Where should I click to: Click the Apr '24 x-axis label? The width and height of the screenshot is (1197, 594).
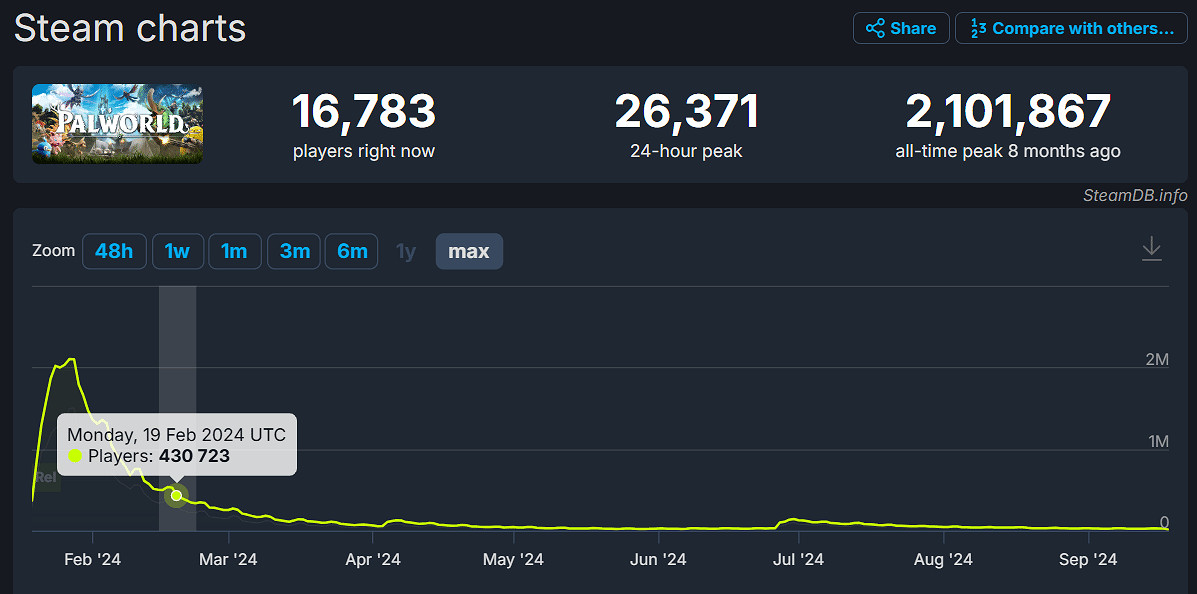tap(373, 559)
